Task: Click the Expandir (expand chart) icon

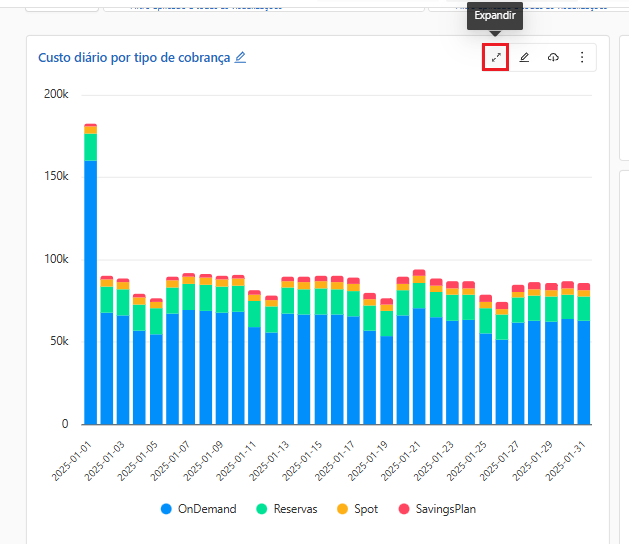Action: [x=496, y=58]
